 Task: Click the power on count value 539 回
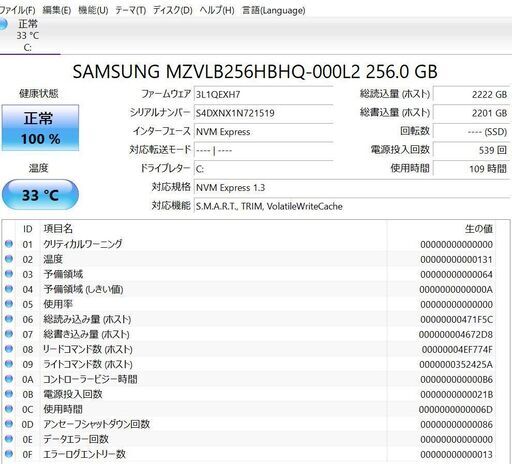[x=471, y=151]
